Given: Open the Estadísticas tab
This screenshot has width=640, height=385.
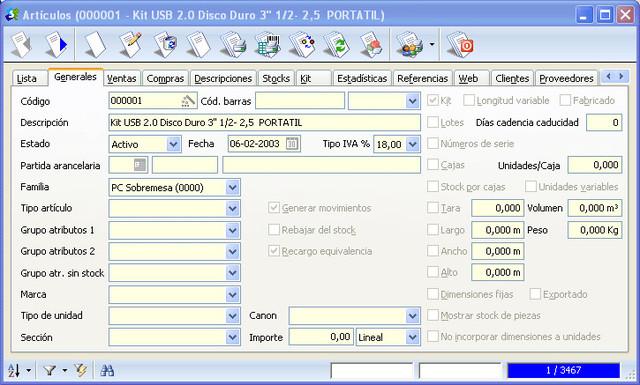Looking at the screenshot, I should 362,78.
